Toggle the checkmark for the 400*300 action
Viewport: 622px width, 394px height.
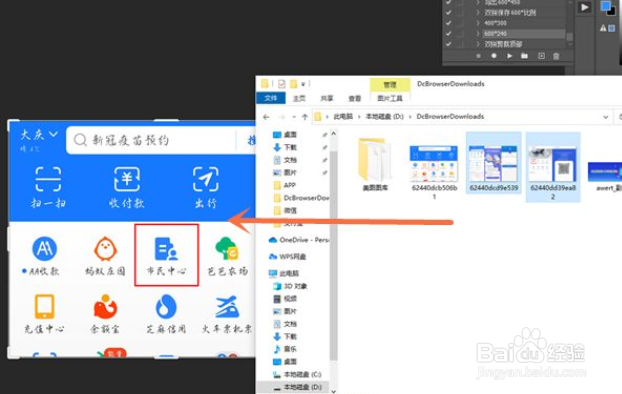(x=449, y=23)
